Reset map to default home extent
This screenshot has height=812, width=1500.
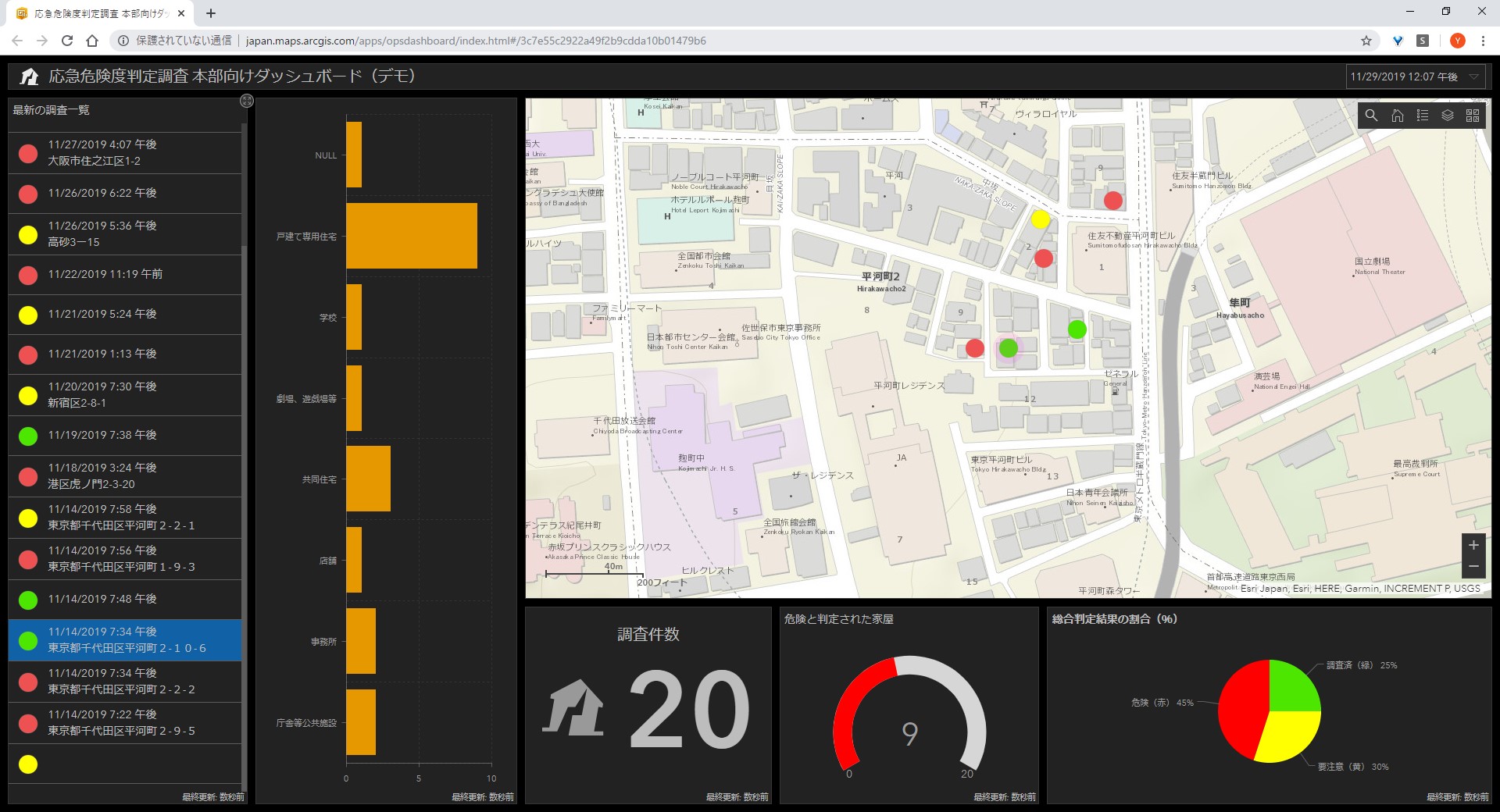point(1397,116)
